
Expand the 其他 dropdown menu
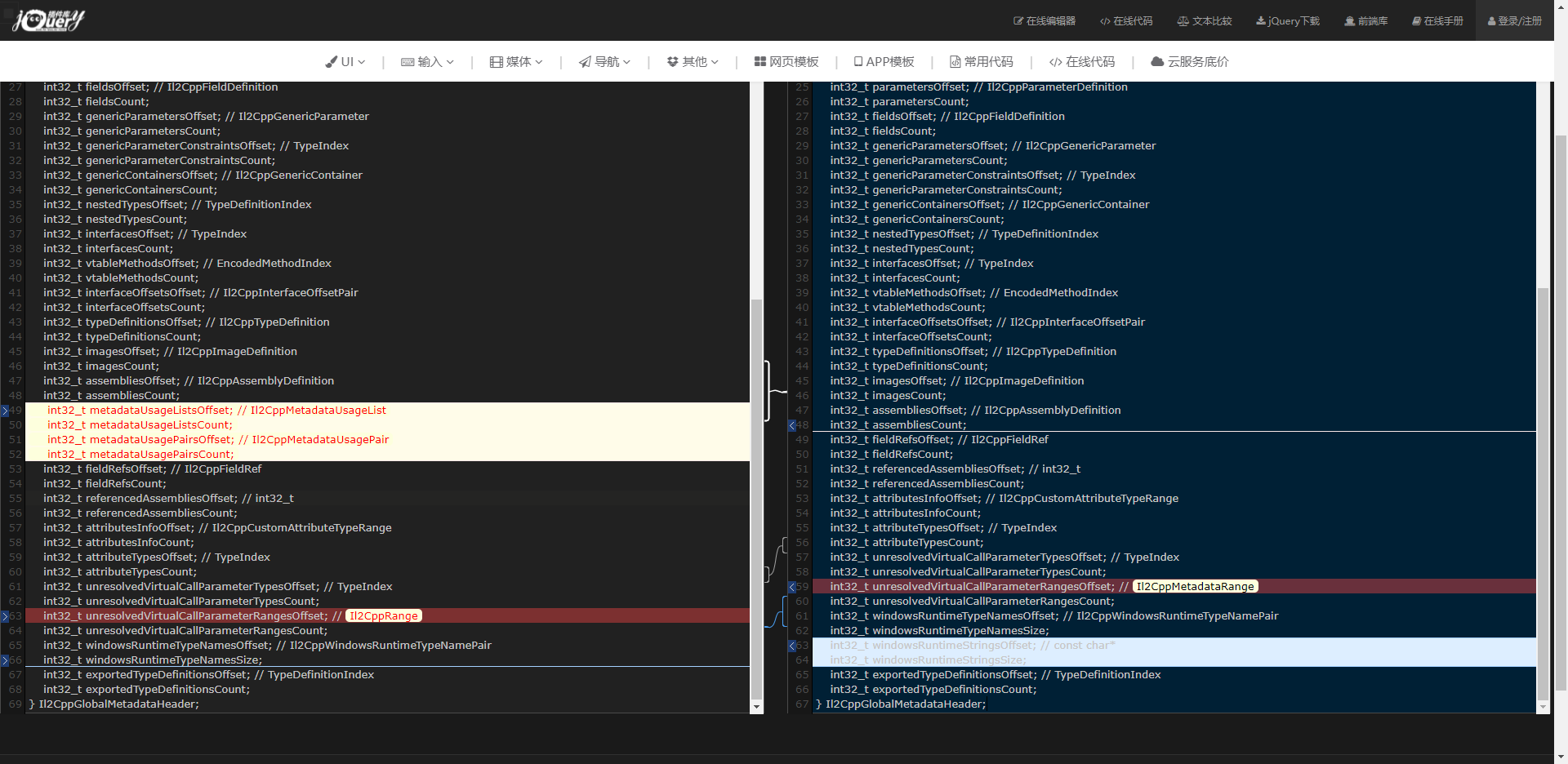693,62
